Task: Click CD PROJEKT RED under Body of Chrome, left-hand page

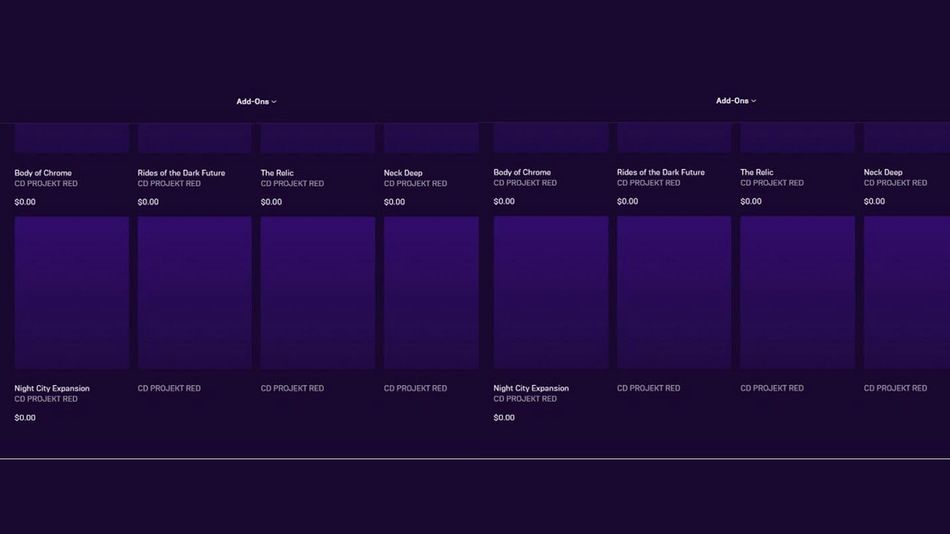Action: click(x=46, y=184)
